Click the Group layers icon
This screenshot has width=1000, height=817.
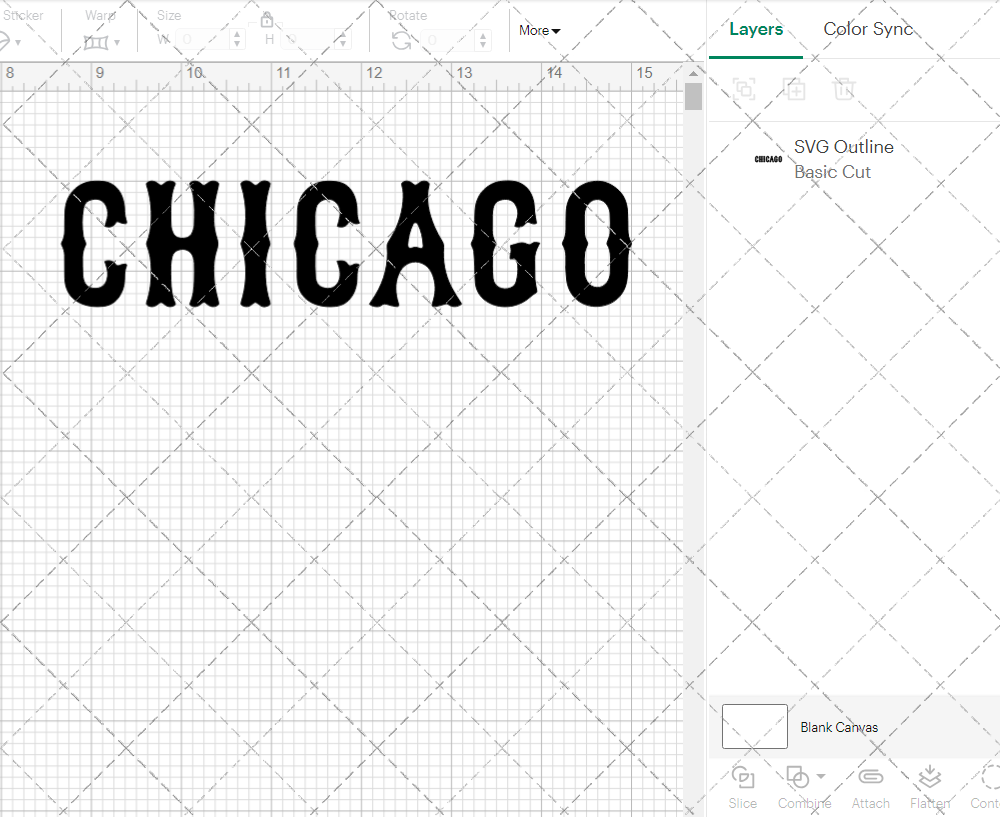[x=744, y=89]
